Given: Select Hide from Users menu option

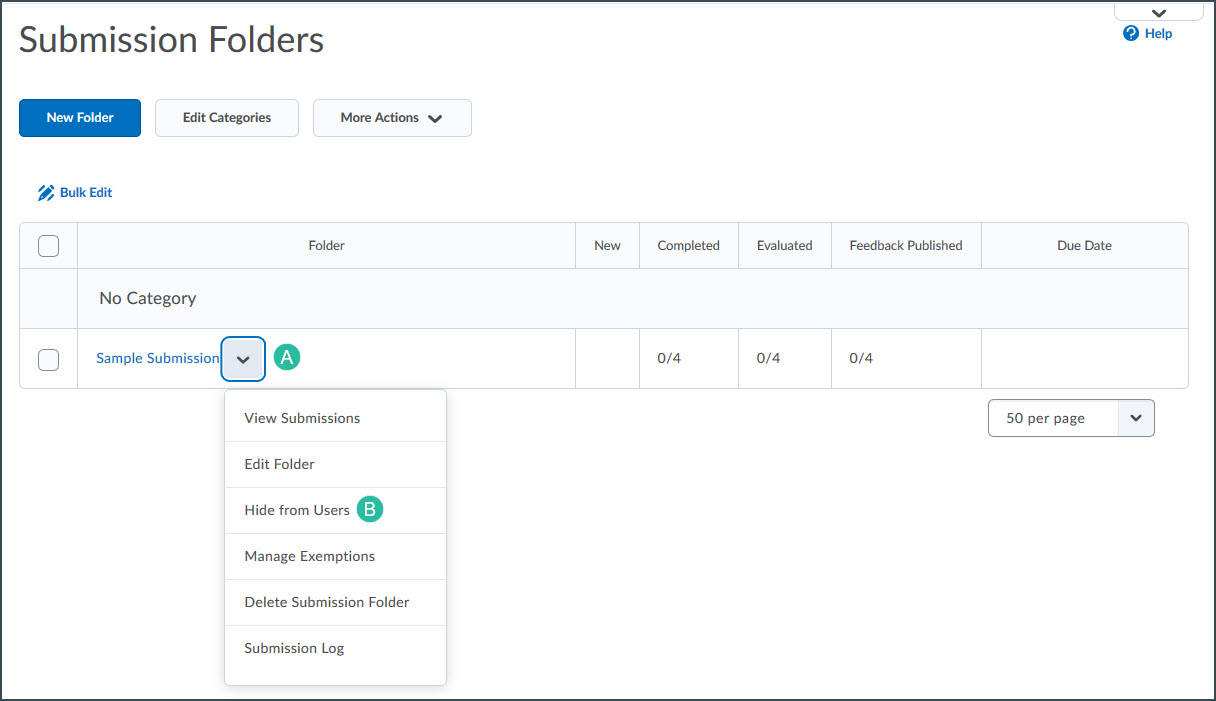Looking at the screenshot, I should click(295, 509).
